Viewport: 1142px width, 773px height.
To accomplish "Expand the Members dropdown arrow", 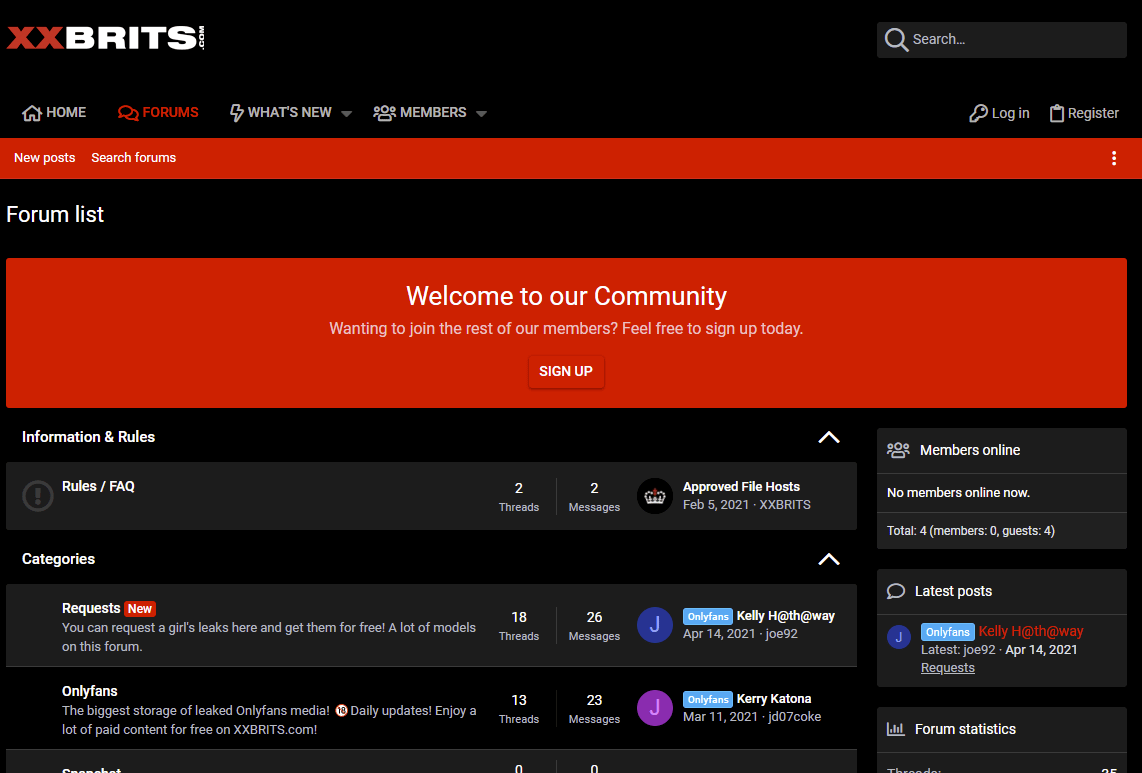I will [481, 114].
